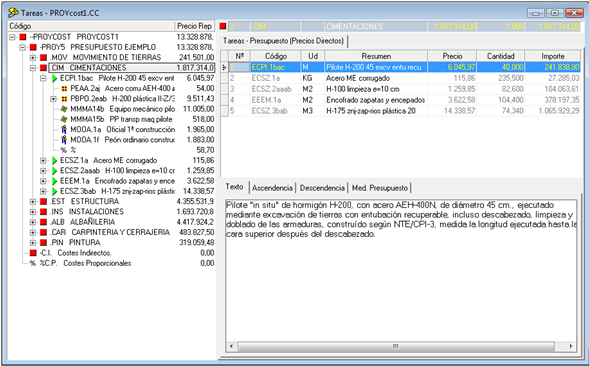Click green arrow icon of ECPI.1bac
The width and height of the screenshot is (589, 366).
(x=54, y=78)
